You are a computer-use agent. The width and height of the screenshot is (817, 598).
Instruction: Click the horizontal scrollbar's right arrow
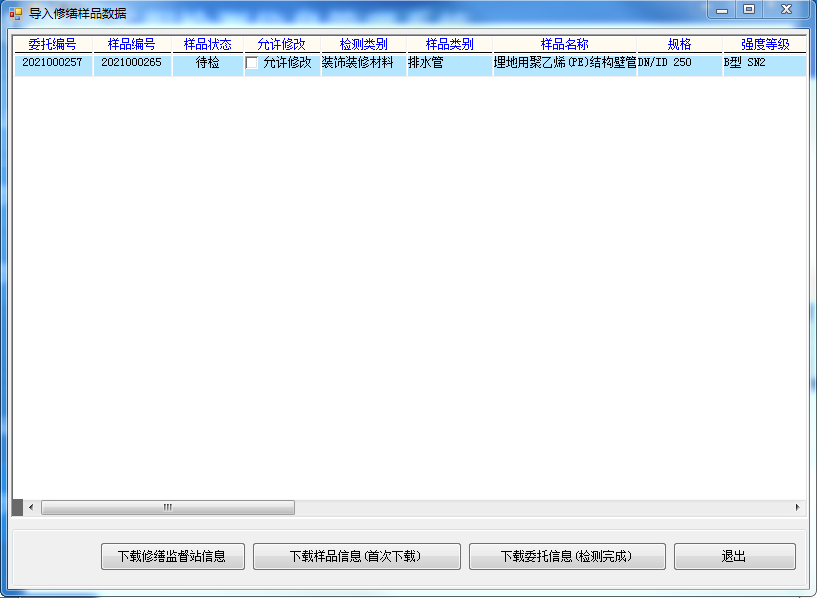tap(797, 508)
